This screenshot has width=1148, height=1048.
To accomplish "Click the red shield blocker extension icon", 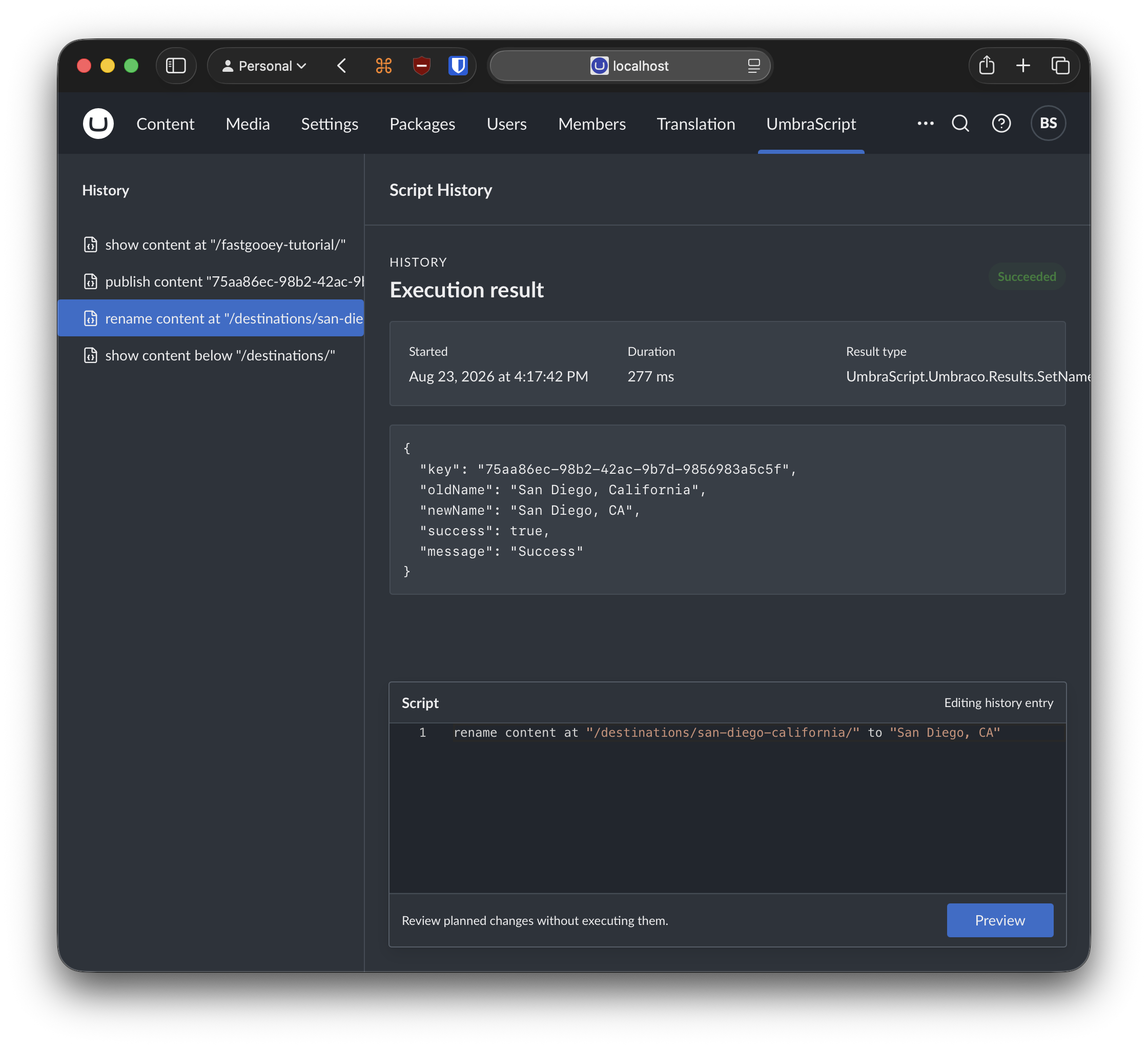I will [x=421, y=66].
